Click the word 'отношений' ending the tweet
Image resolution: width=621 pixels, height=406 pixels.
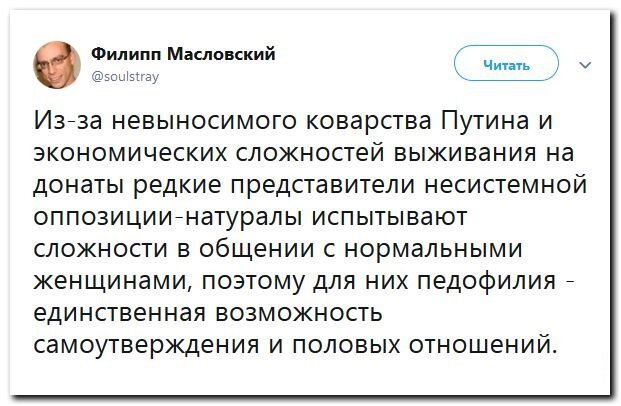click(483, 345)
